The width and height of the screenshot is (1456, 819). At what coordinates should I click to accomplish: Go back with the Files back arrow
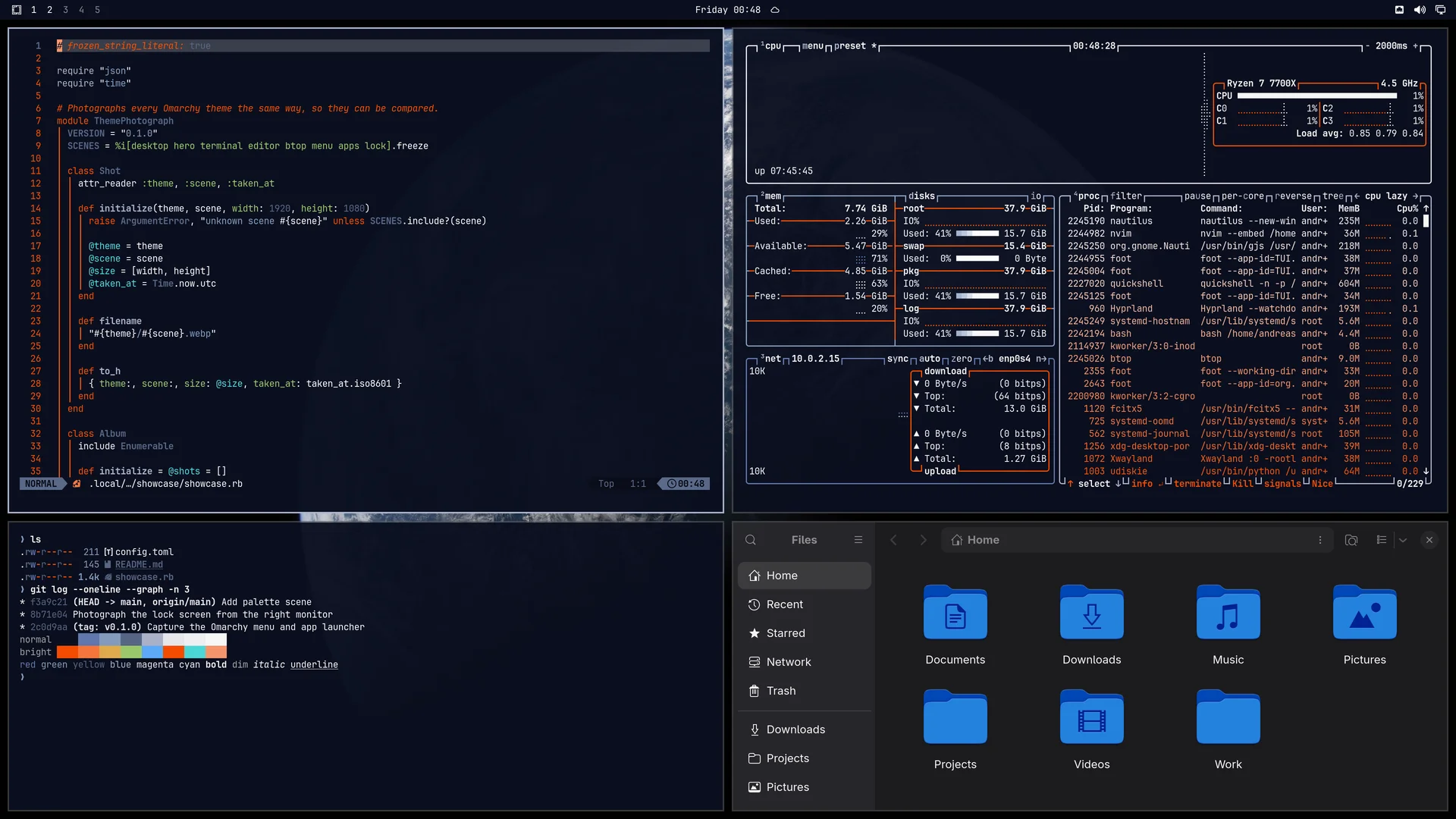click(x=893, y=540)
